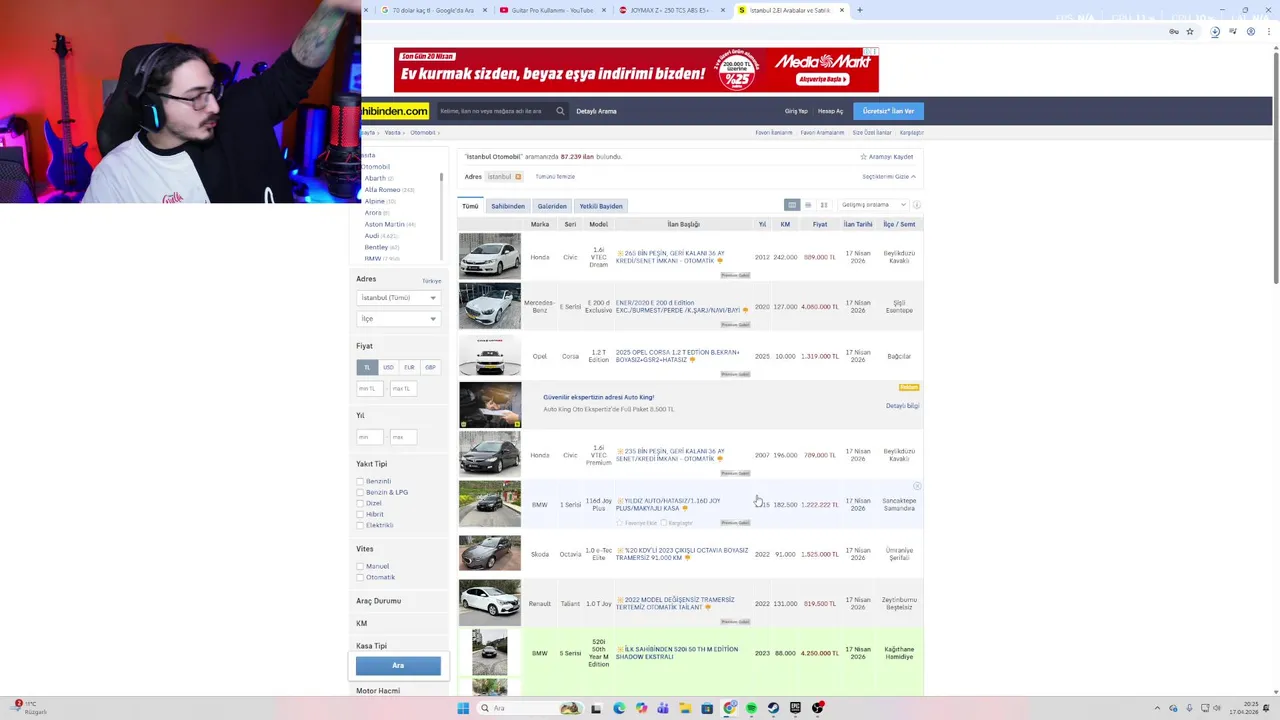1280x720 pixels.
Task: Open the new tab plus button
Action: pos(859,10)
